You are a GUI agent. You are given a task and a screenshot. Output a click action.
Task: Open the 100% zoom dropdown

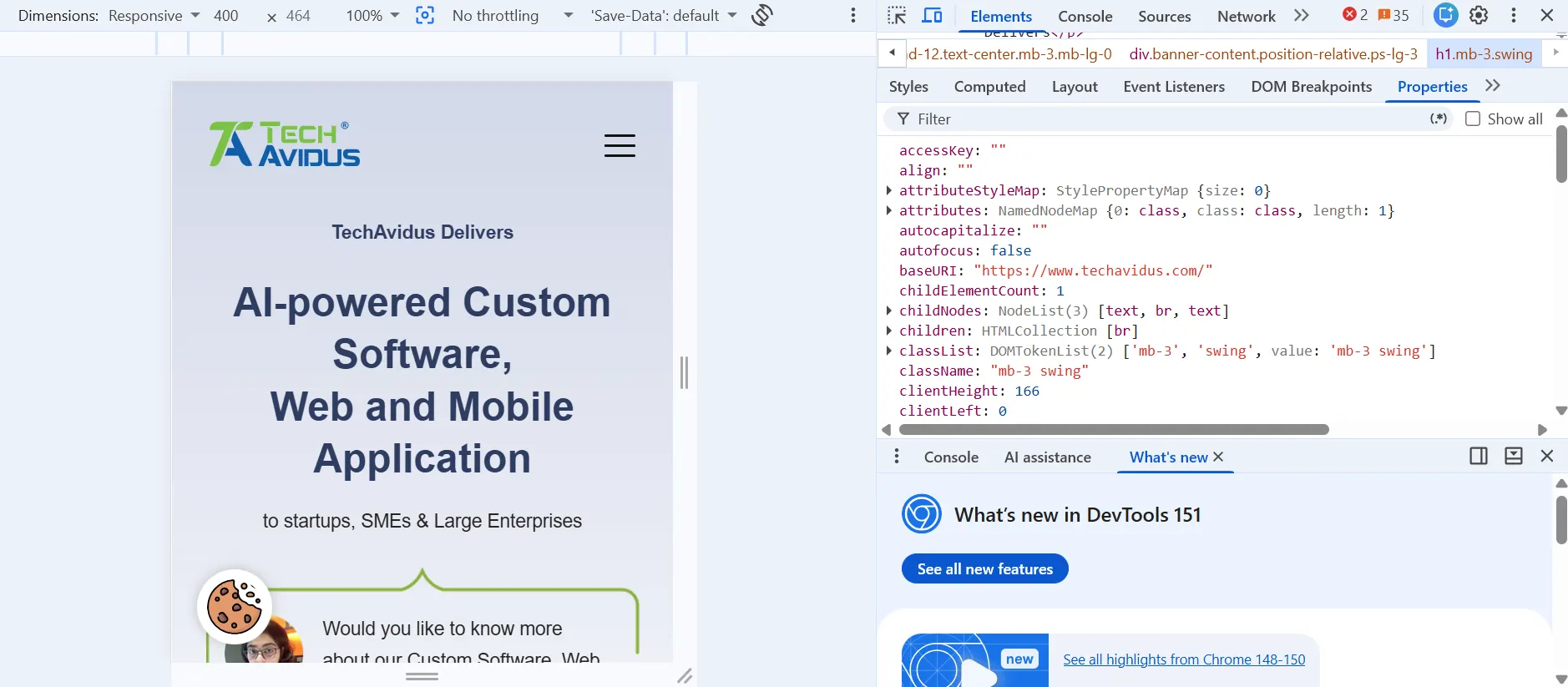pyautogui.click(x=372, y=16)
